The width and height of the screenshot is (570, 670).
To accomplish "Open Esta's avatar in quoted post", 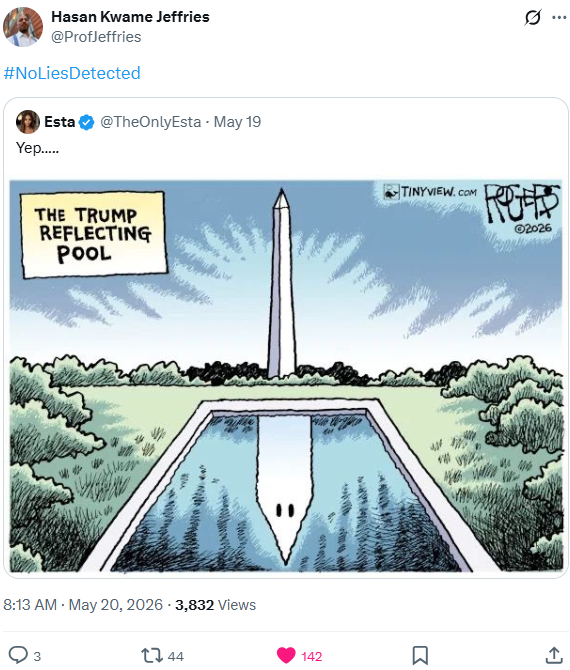I will [x=28, y=122].
